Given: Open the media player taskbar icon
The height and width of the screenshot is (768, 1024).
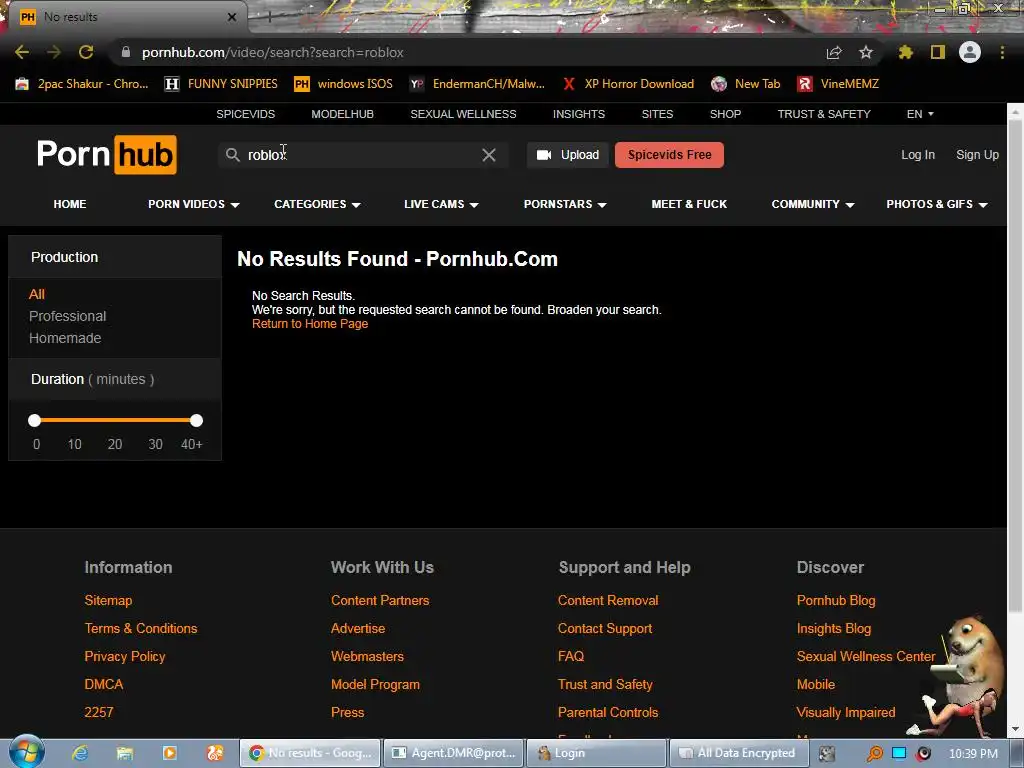Looking at the screenshot, I should [x=170, y=753].
